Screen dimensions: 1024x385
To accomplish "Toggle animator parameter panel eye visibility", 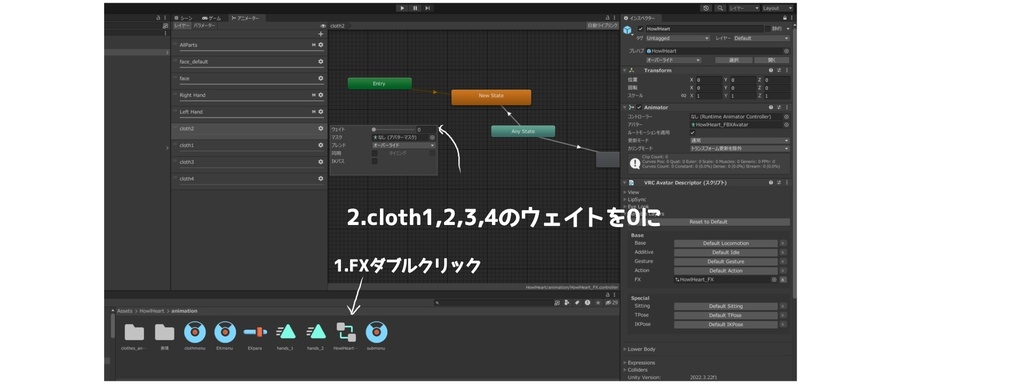I will coord(323,25).
